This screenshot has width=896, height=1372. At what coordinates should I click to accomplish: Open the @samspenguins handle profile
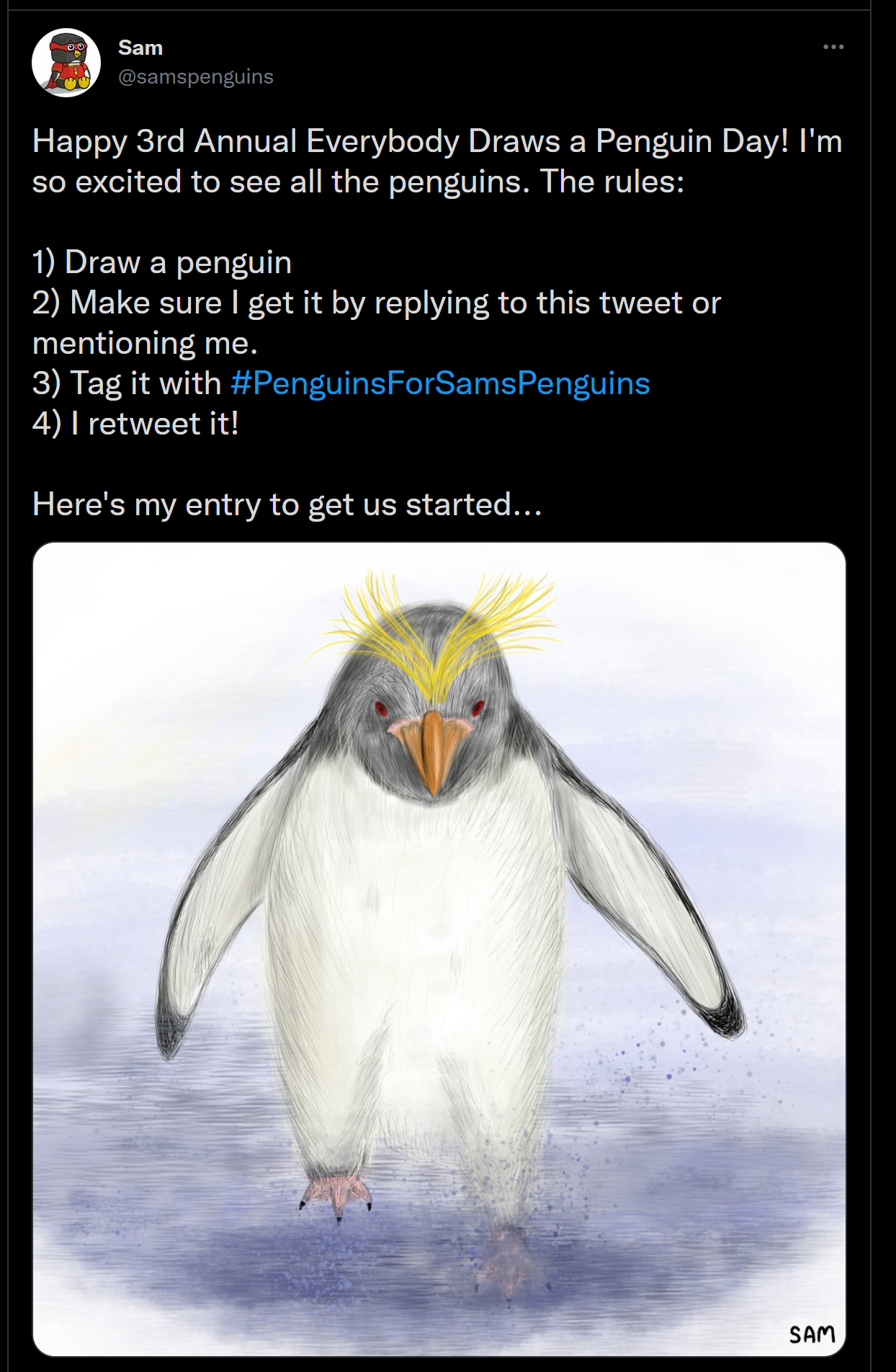click(196, 76)
